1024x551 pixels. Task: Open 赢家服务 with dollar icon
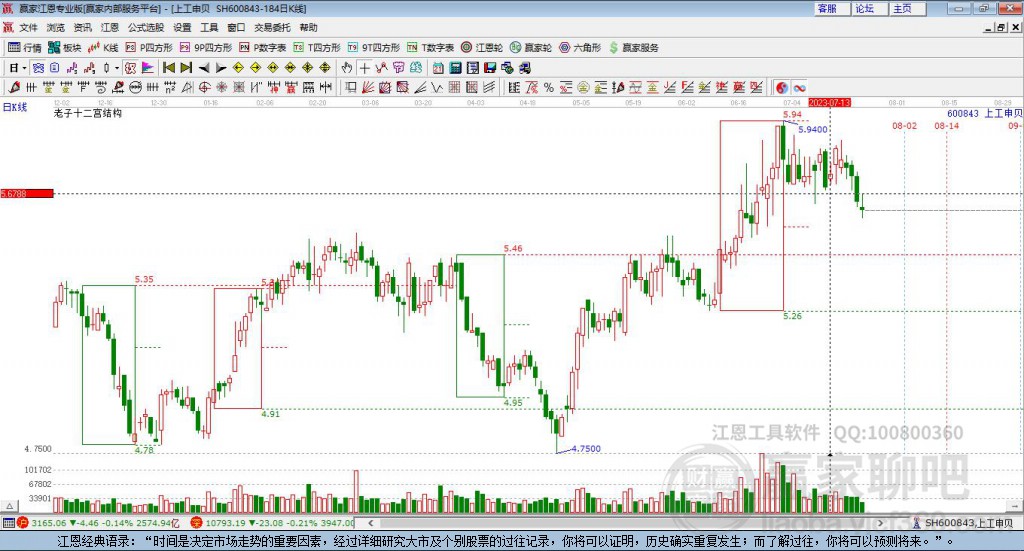633,47
